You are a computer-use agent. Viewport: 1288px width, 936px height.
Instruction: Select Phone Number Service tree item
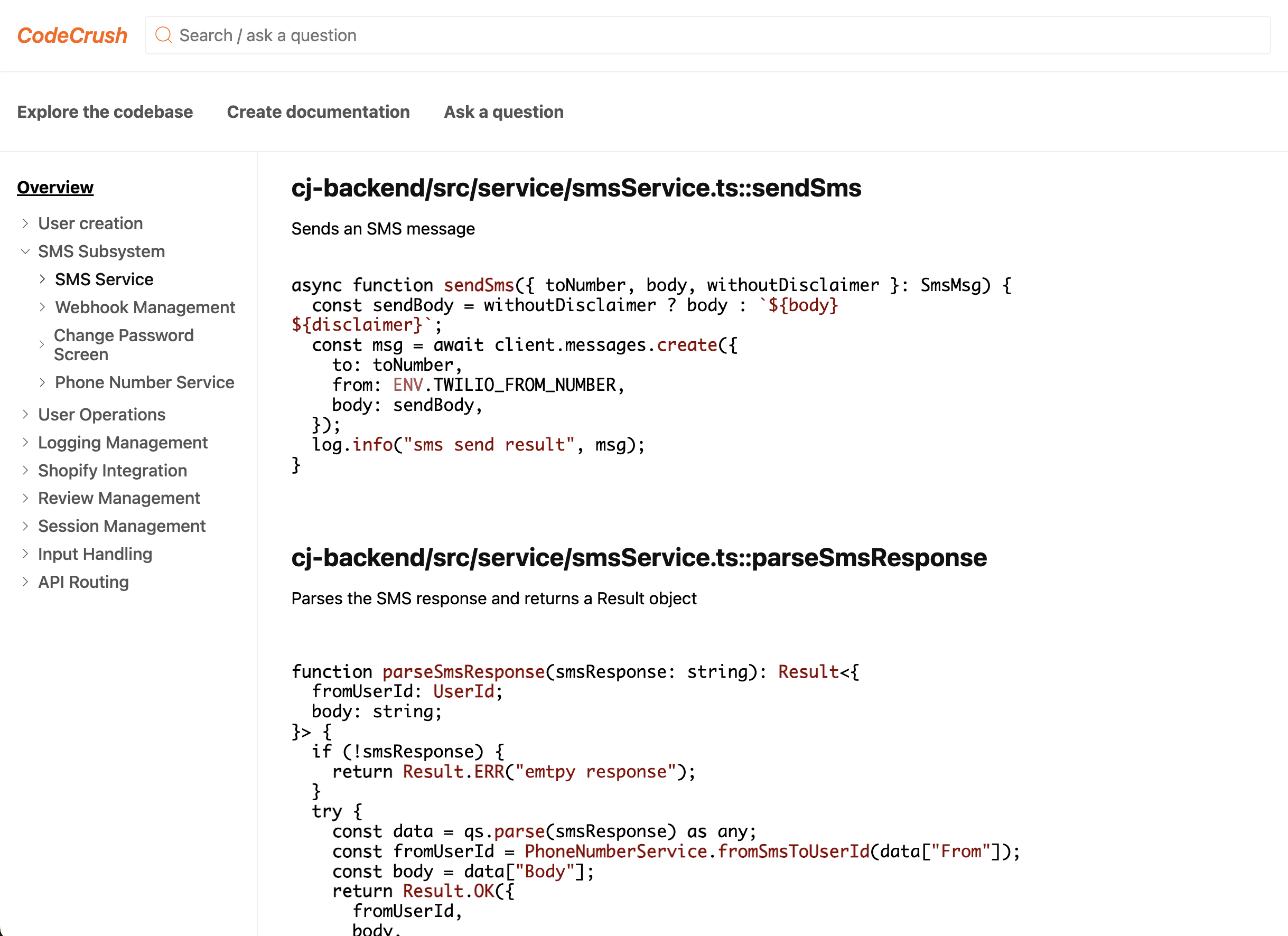tap(144, 382)
